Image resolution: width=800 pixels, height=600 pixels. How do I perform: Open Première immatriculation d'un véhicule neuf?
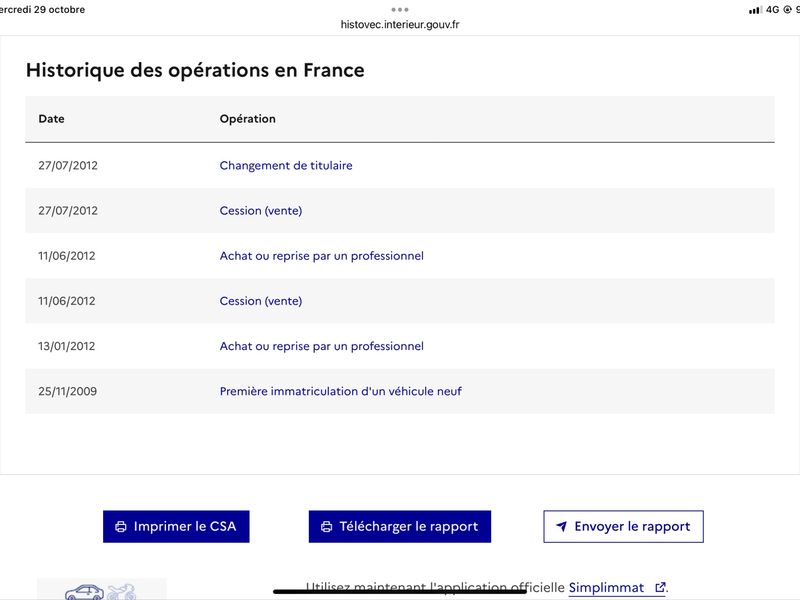click(341, 391)
